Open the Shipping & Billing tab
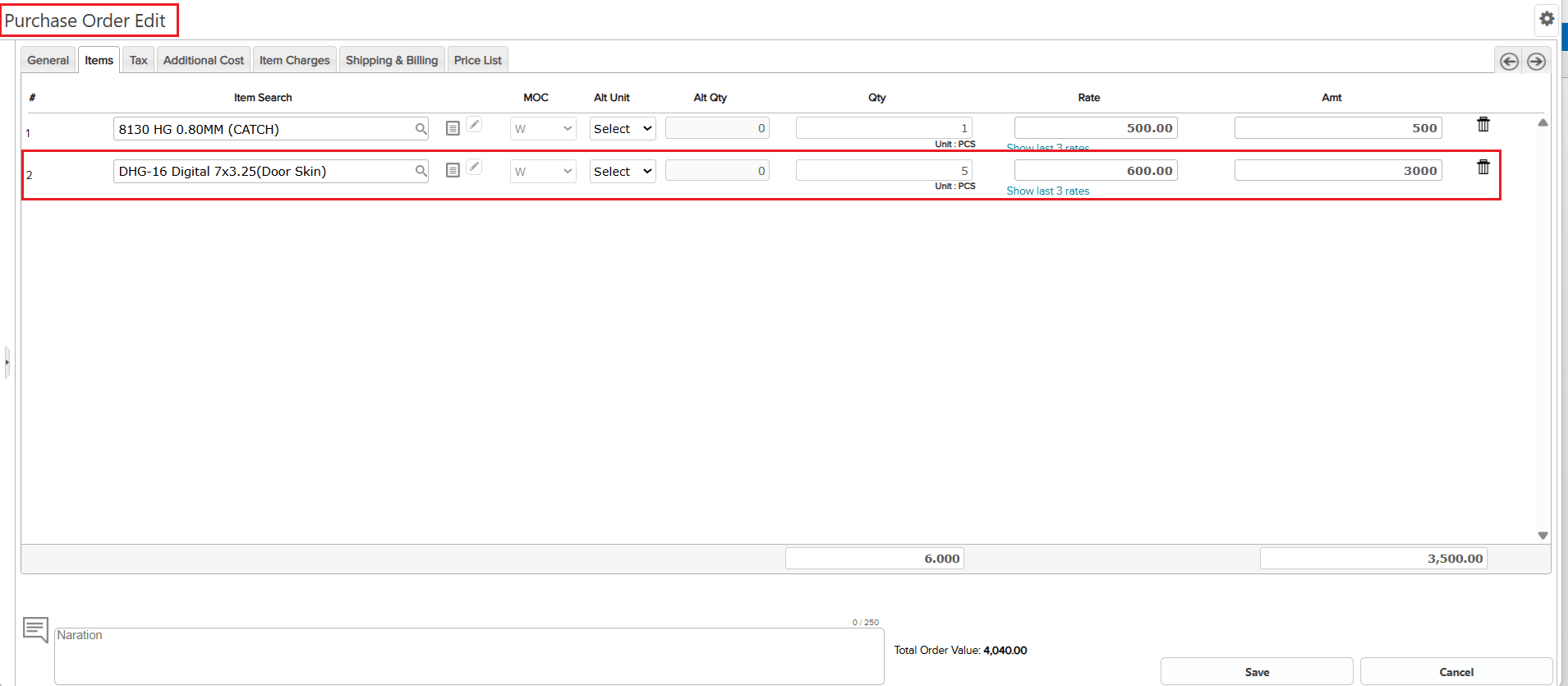The image size is (1568, 686). (x=392, y=60)
